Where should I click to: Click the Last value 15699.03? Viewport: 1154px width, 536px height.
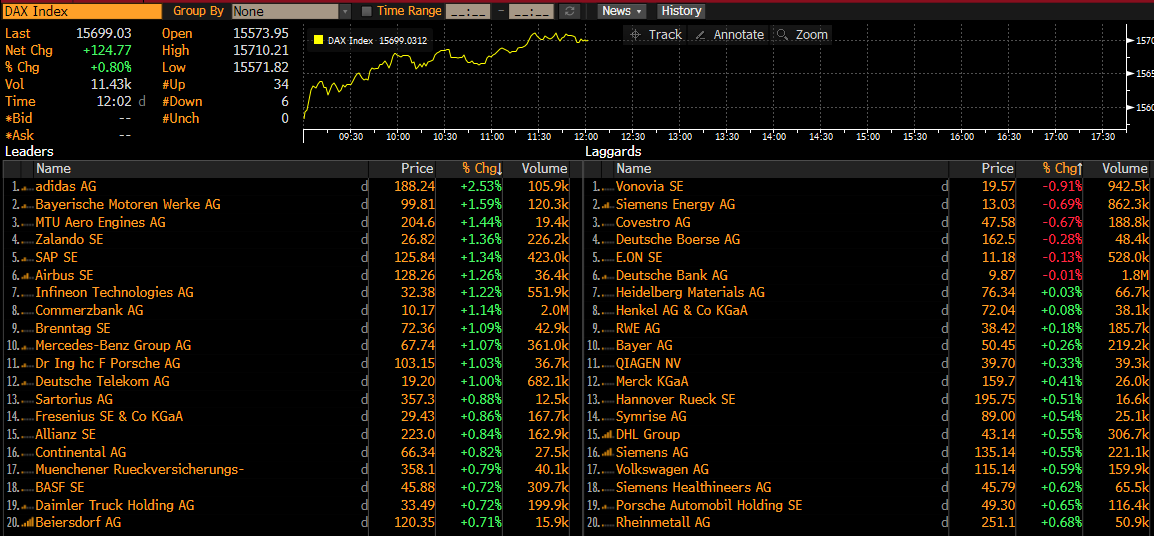coord(104,33)
